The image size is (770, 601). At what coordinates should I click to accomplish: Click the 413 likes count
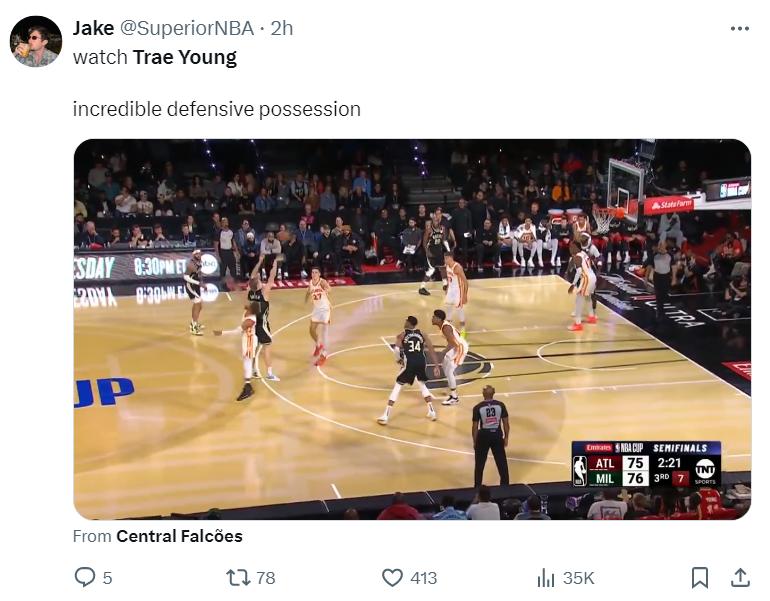423,578
